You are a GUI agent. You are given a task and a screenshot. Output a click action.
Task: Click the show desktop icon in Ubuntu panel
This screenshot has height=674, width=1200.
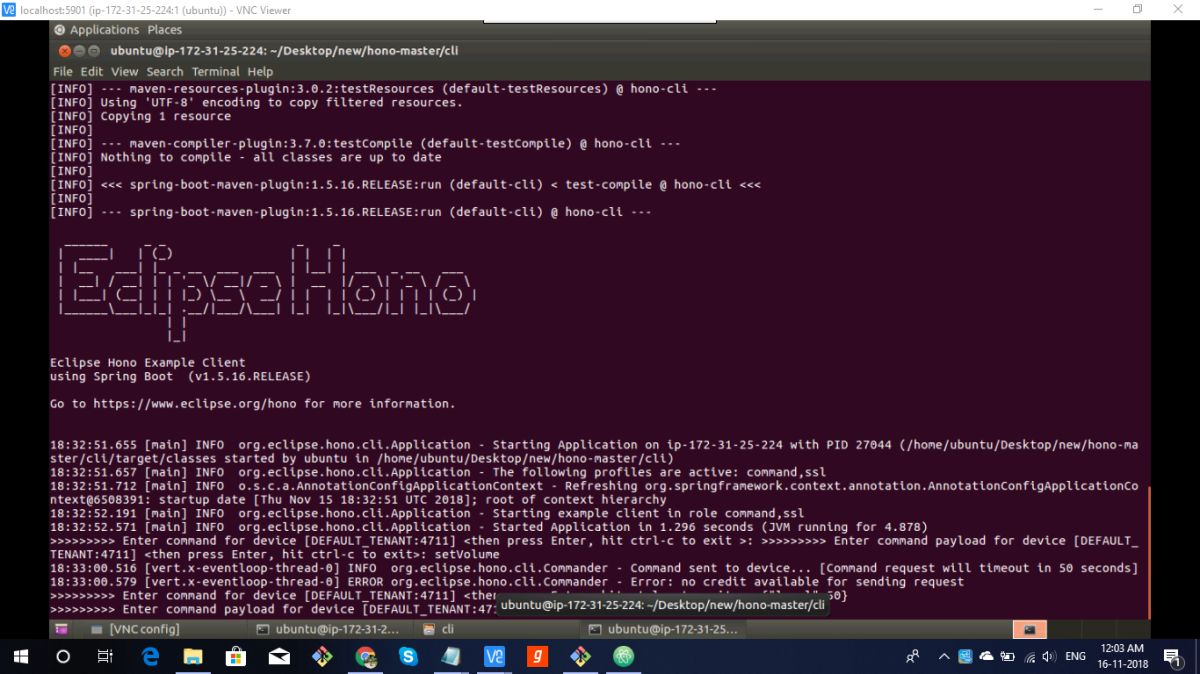click(x=62, y=630)
